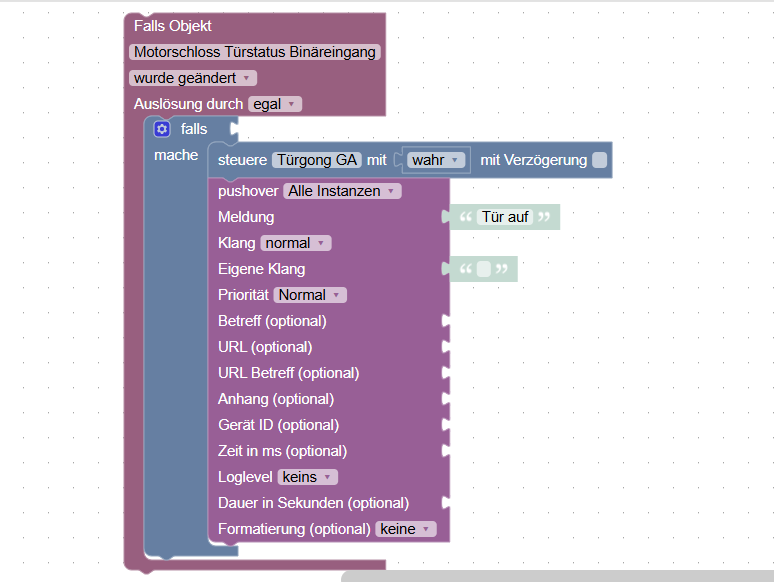Open the Klang normal dropdown
The height and width of the screenshot is (582, 774).
[x=296, y=243]
